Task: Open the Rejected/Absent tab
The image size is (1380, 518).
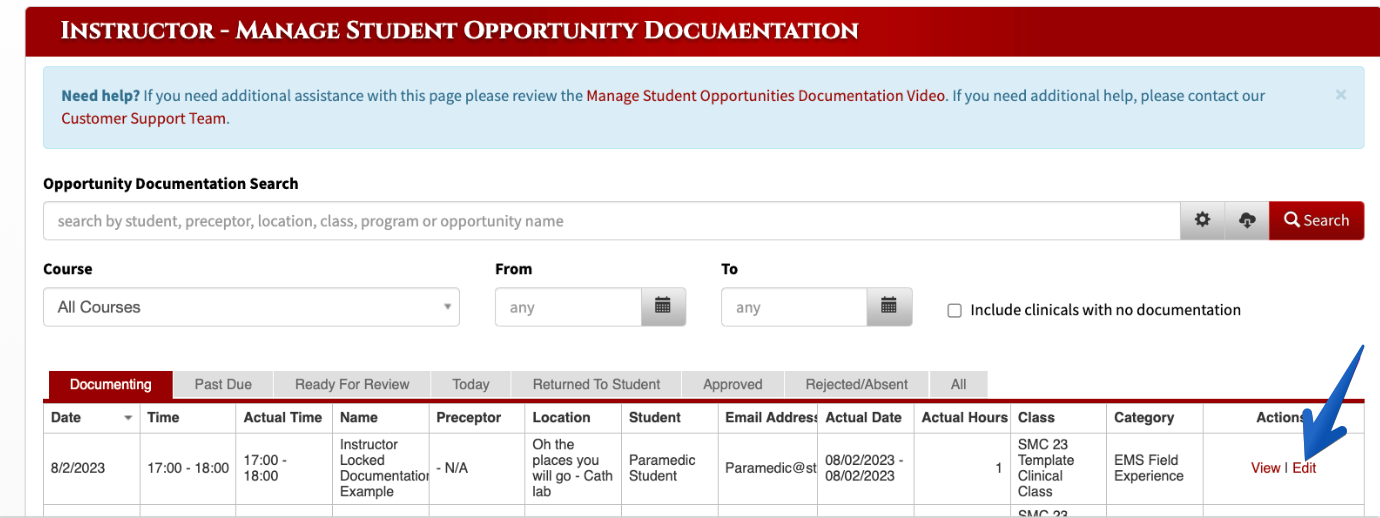Action: click(x=856, y=384)
